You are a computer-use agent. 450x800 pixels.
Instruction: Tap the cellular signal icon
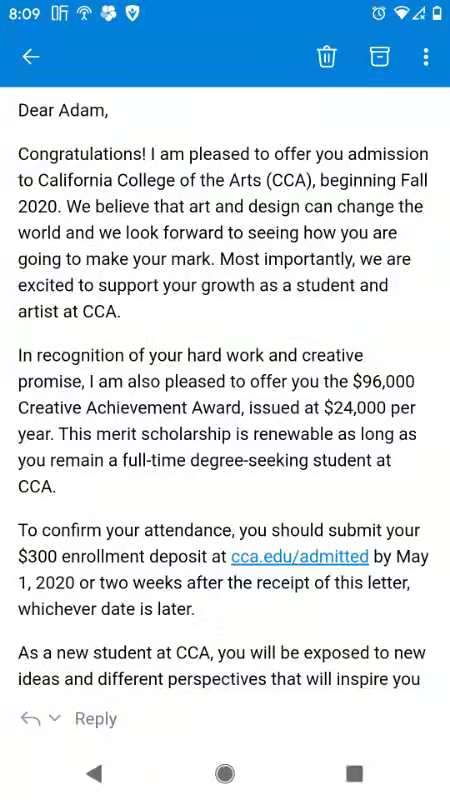(x=421, y=14)
